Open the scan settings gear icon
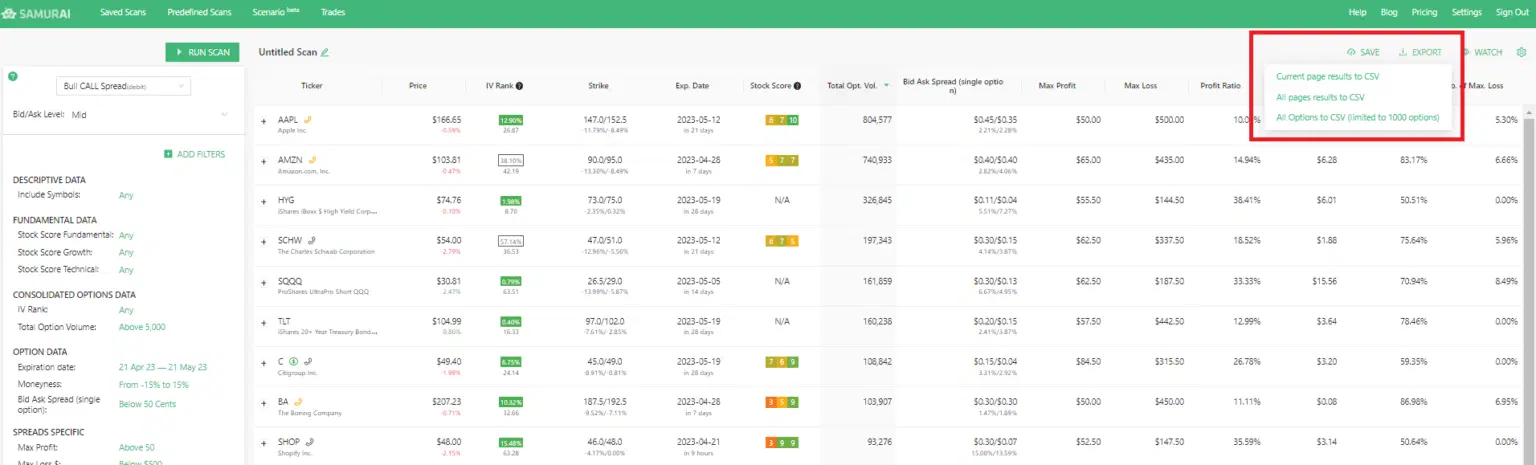 click(1521, 52)
